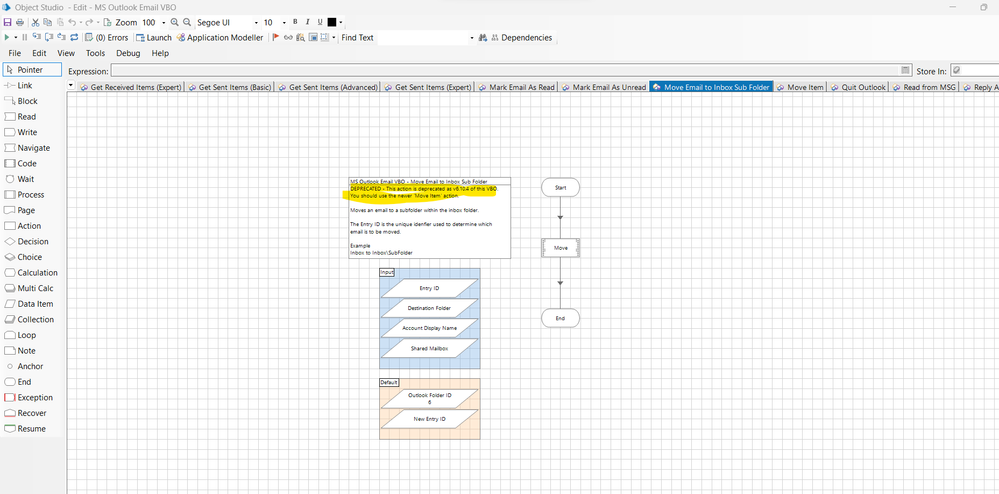Click the (0) Errors button
Viewport: 999px width, 494px height.
pos(107,38)
